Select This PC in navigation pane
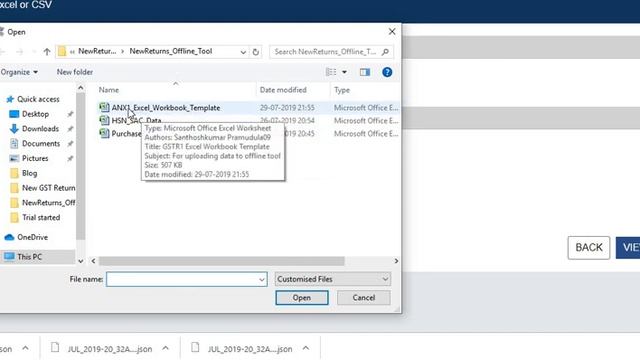This screenshot has height=360, width=640. pos(29,257)
